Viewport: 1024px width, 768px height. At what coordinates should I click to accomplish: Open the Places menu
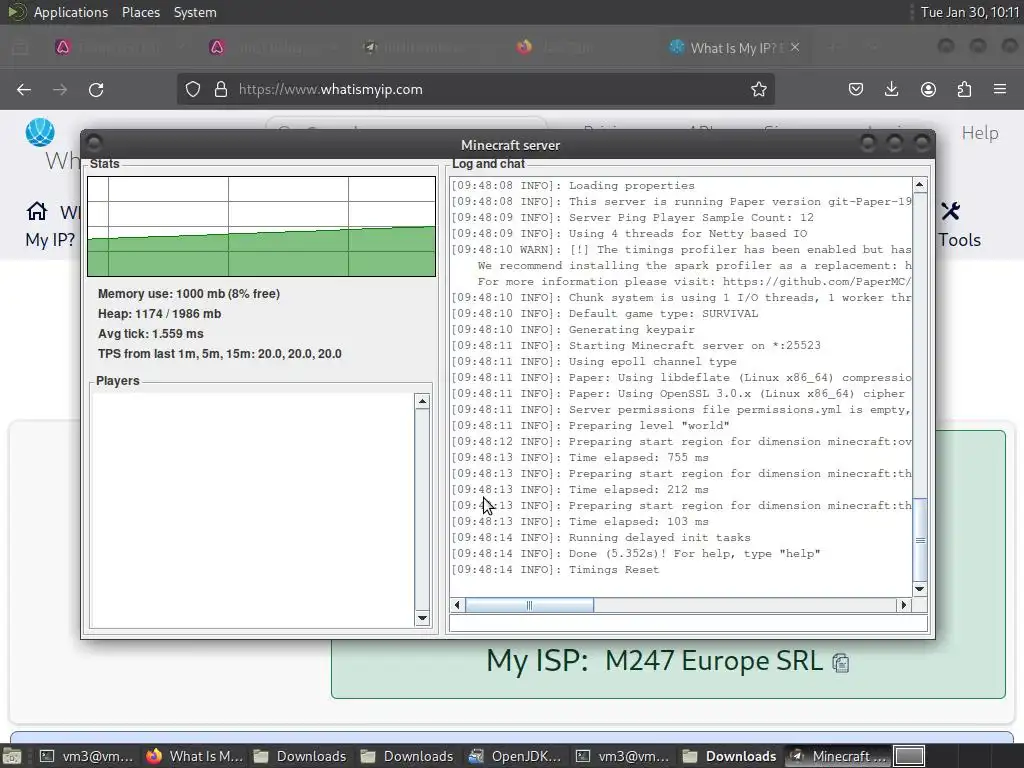coord(140,12)
